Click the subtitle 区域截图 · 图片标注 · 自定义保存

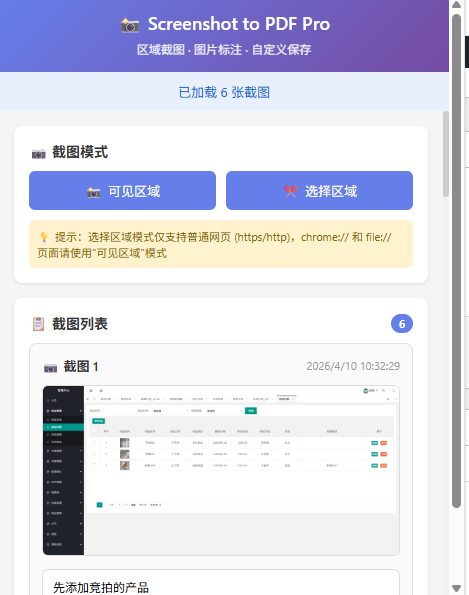[224, 50]
